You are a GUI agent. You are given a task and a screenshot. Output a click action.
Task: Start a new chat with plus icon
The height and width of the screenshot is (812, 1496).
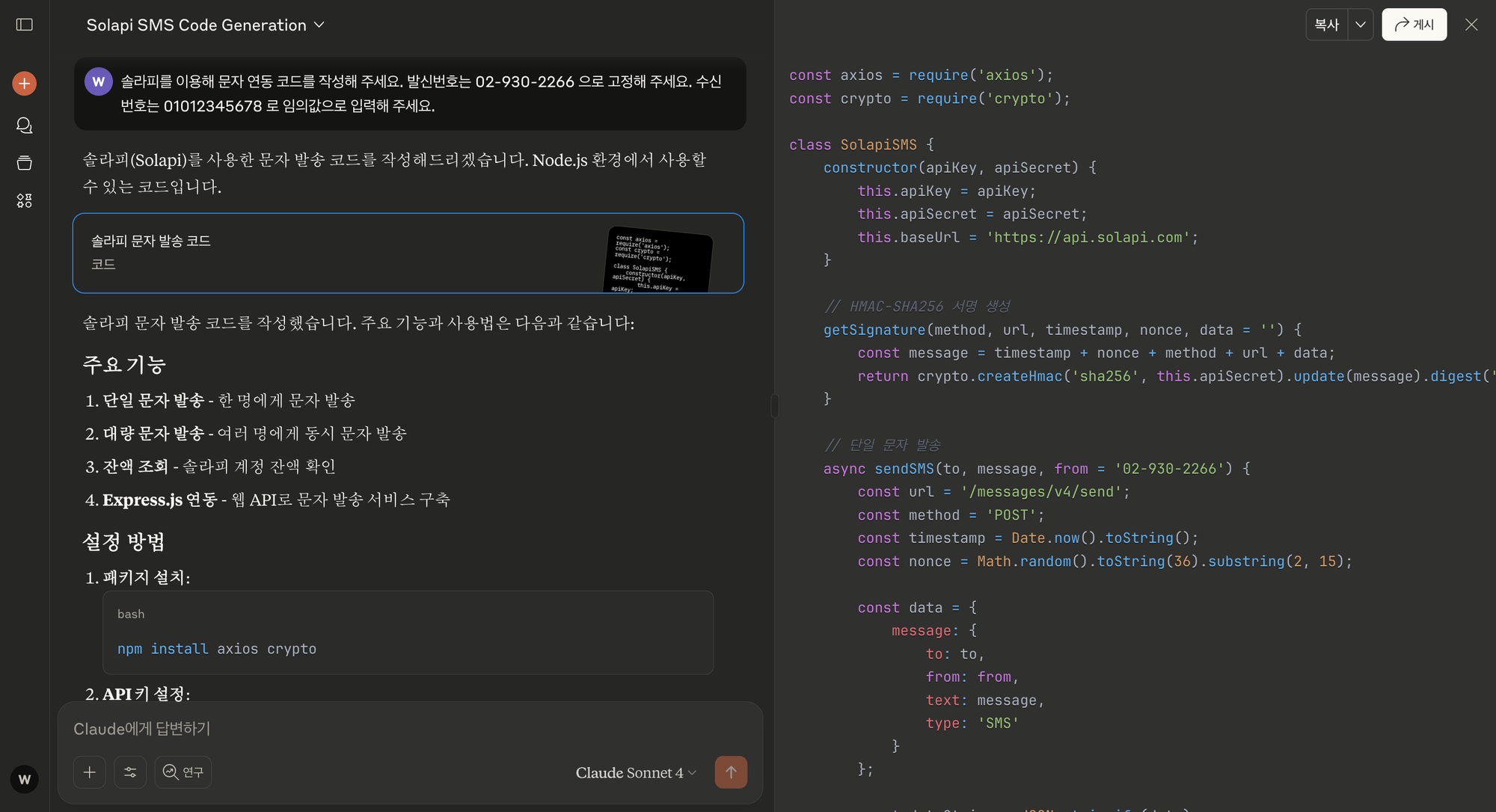pos(25,83)
